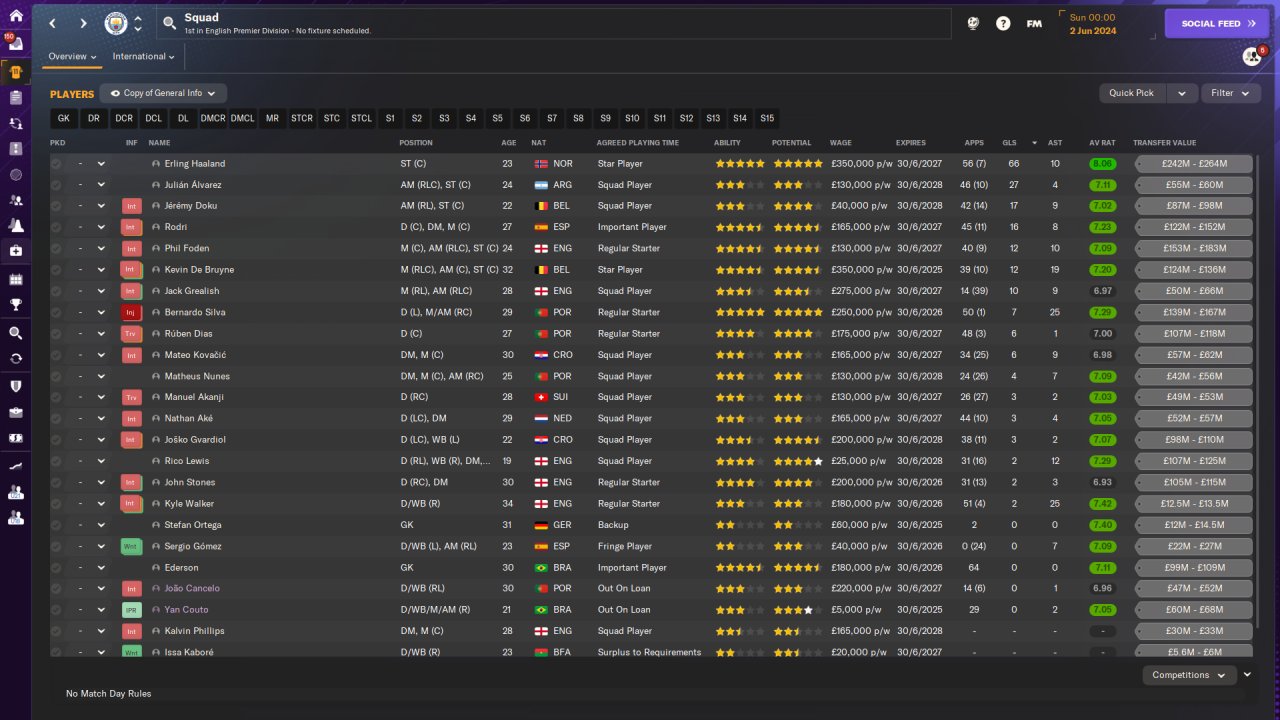Expand the club switcher up-down arrows

[x=138, y=23]
